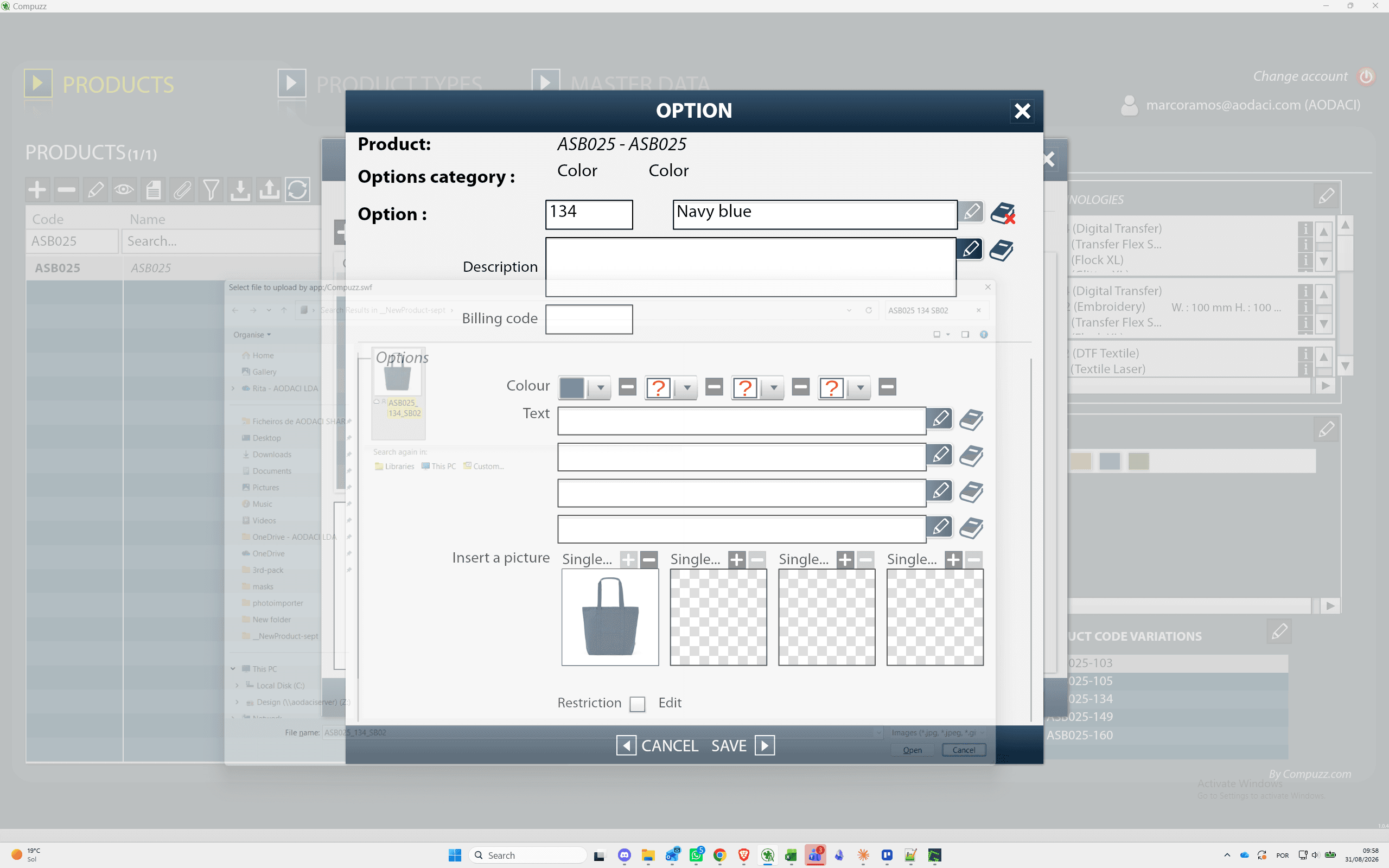Open the third Colour dropdown arrow

tap(774, 388)
